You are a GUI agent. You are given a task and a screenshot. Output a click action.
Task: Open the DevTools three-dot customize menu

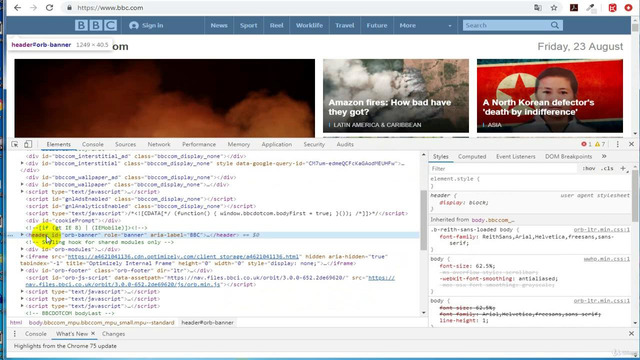(x=618, y=144)
